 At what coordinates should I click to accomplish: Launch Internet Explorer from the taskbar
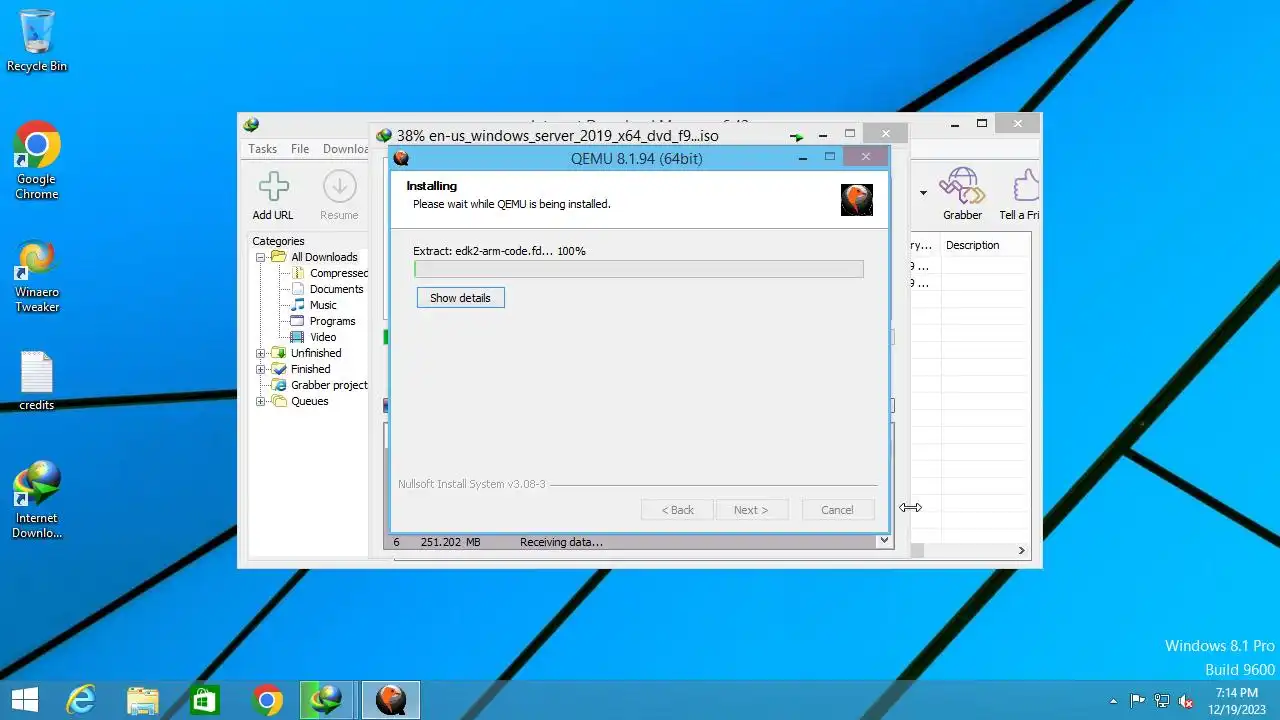80,700
